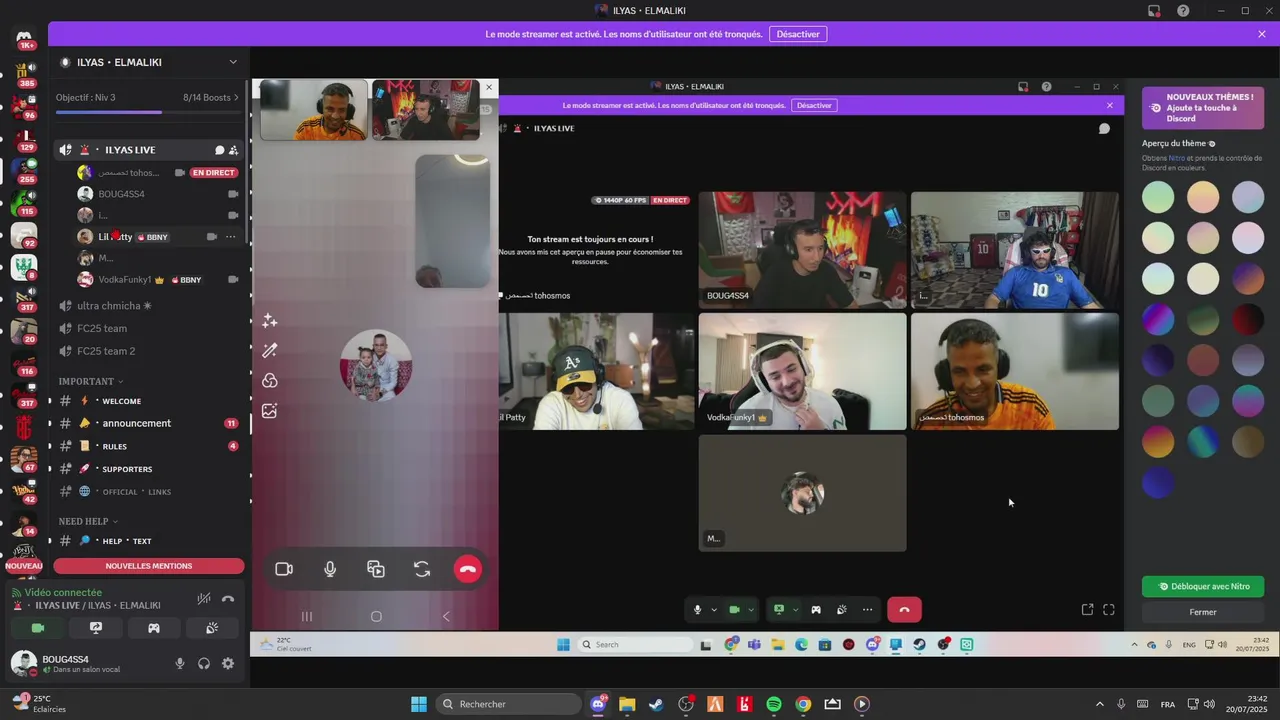Open more options for Lil Patty
The width and height of the screenshot is (1280, 720).
(x=231, y=237)
